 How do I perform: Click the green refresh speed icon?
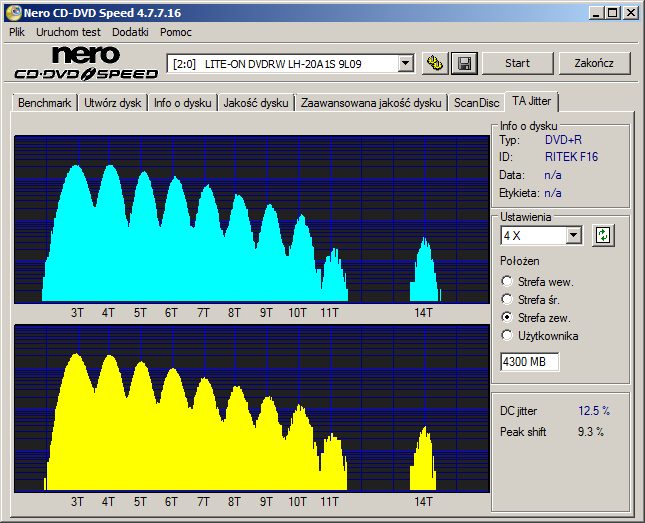click(x=603, y=235)
